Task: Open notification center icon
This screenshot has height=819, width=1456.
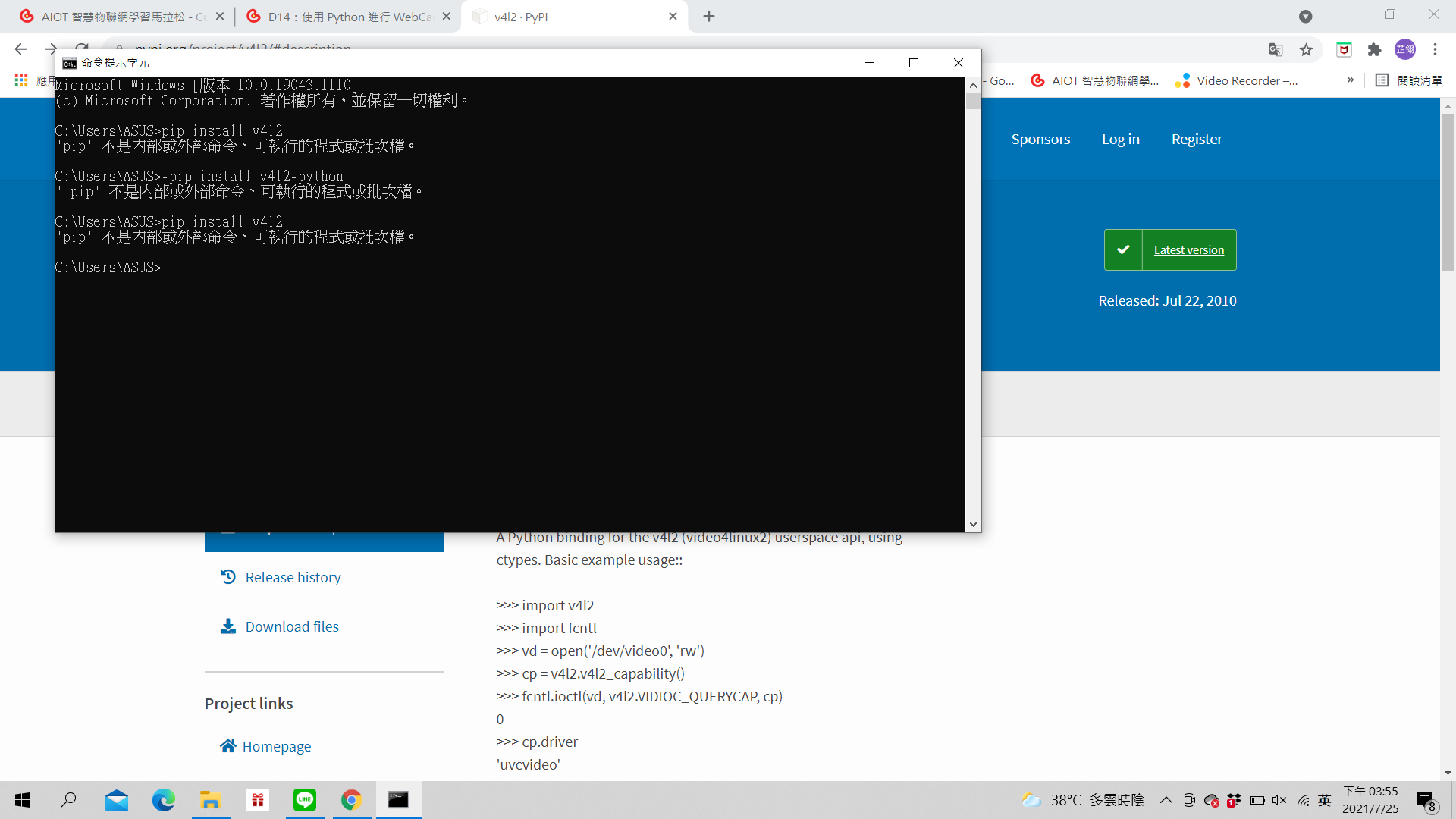Action: (x=1426, y=801)
